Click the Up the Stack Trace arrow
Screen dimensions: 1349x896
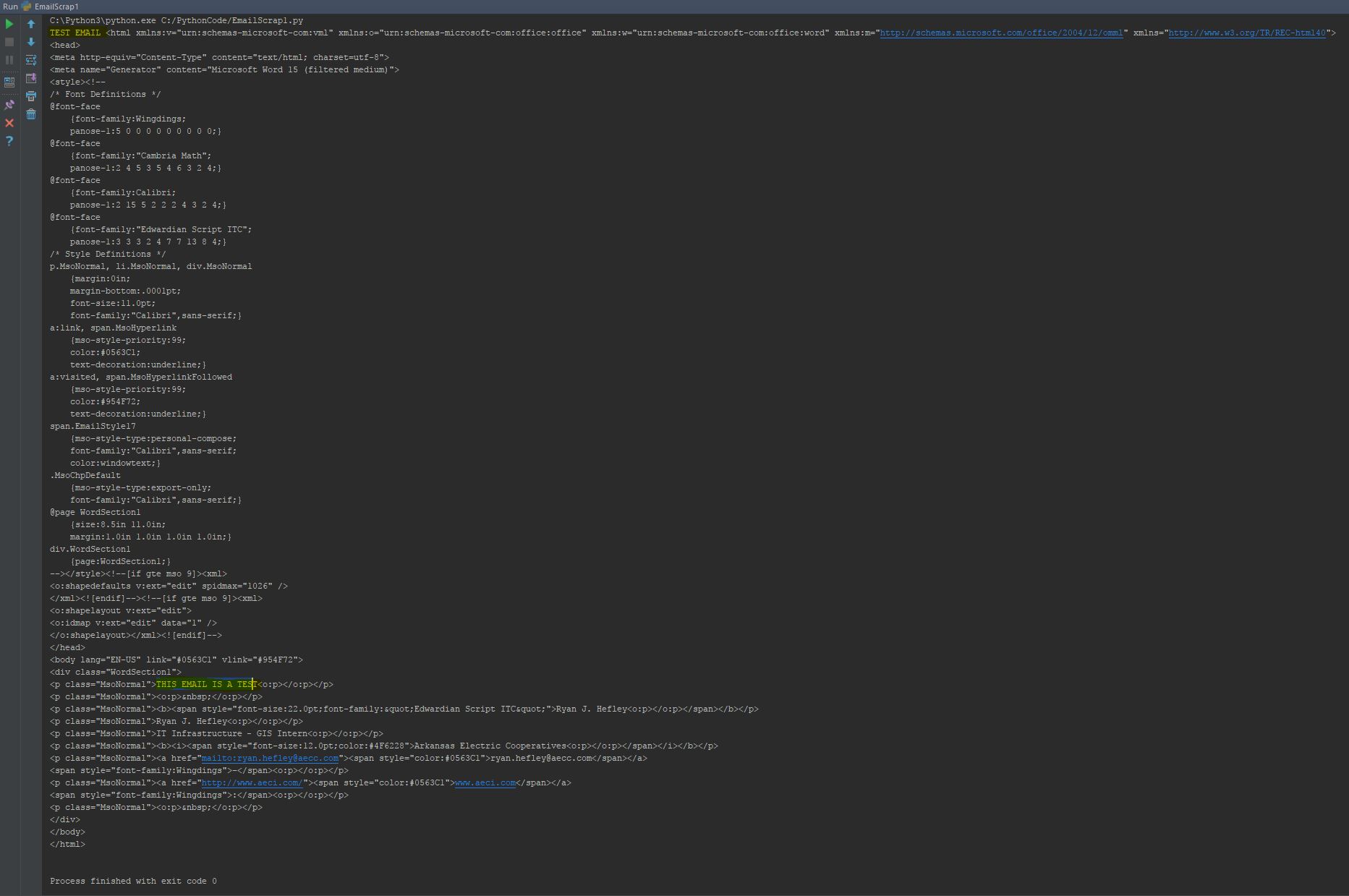click(x=31, y=24)
